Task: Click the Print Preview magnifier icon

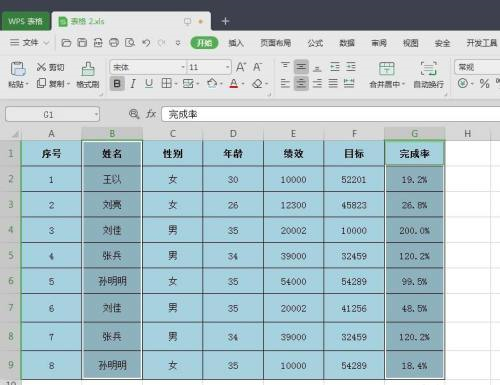Action: [130, 43]
